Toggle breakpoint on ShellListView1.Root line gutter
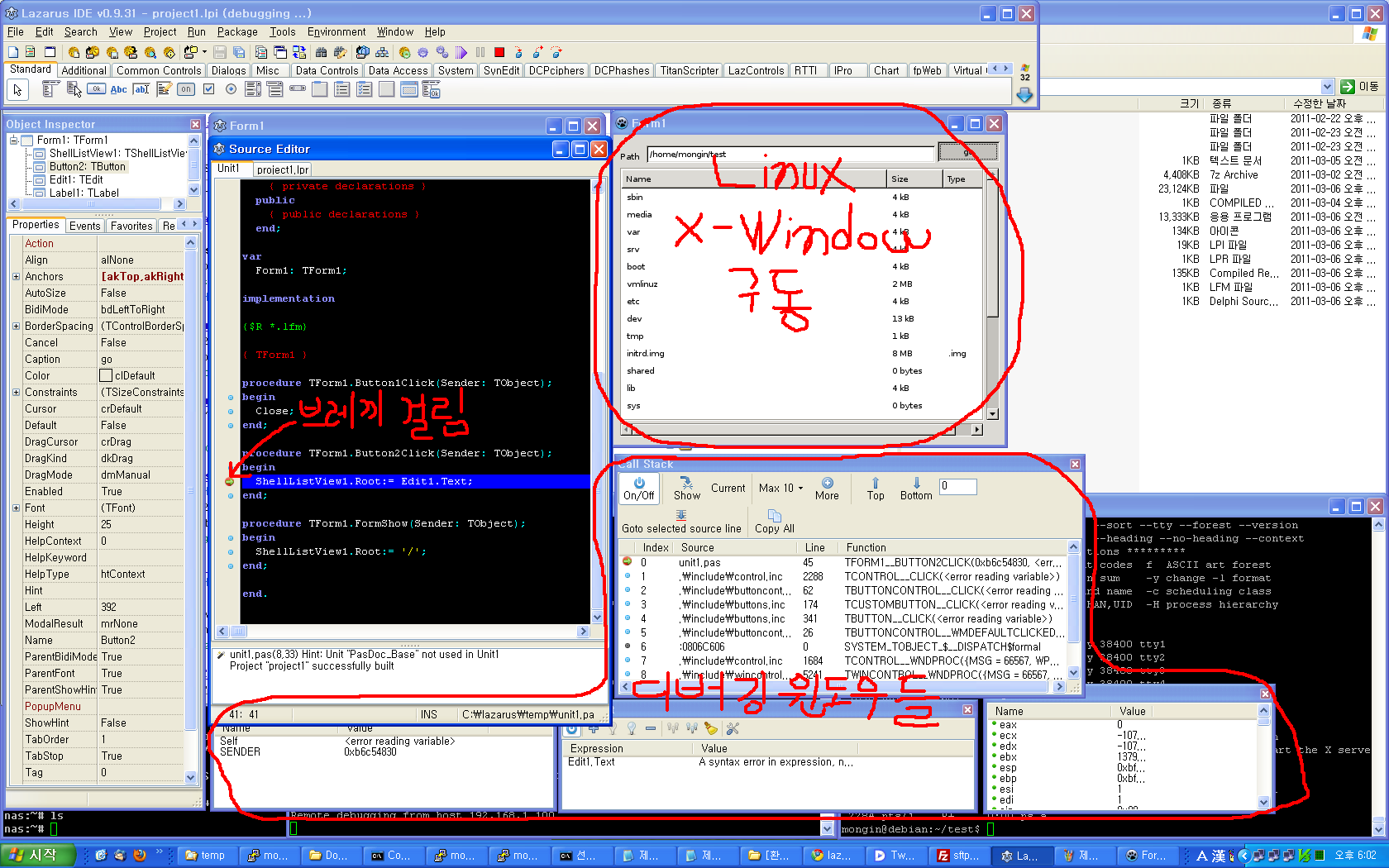1389x868 pixels. (230, 481)
